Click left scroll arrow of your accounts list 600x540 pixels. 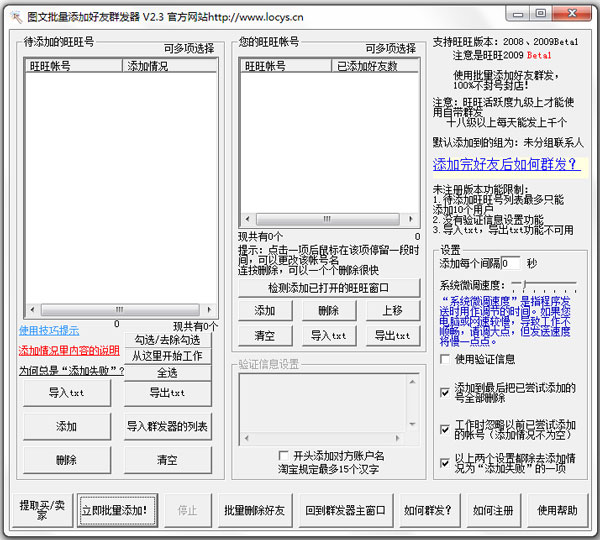[x=247, y=219]
